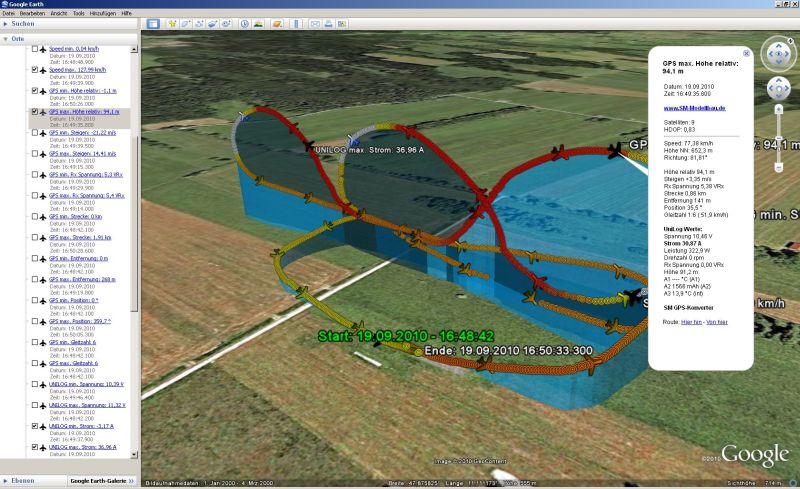Click the Add Polygon toolbar icon
The height and width of the screenshot is (489, 800).
(187, 22)
